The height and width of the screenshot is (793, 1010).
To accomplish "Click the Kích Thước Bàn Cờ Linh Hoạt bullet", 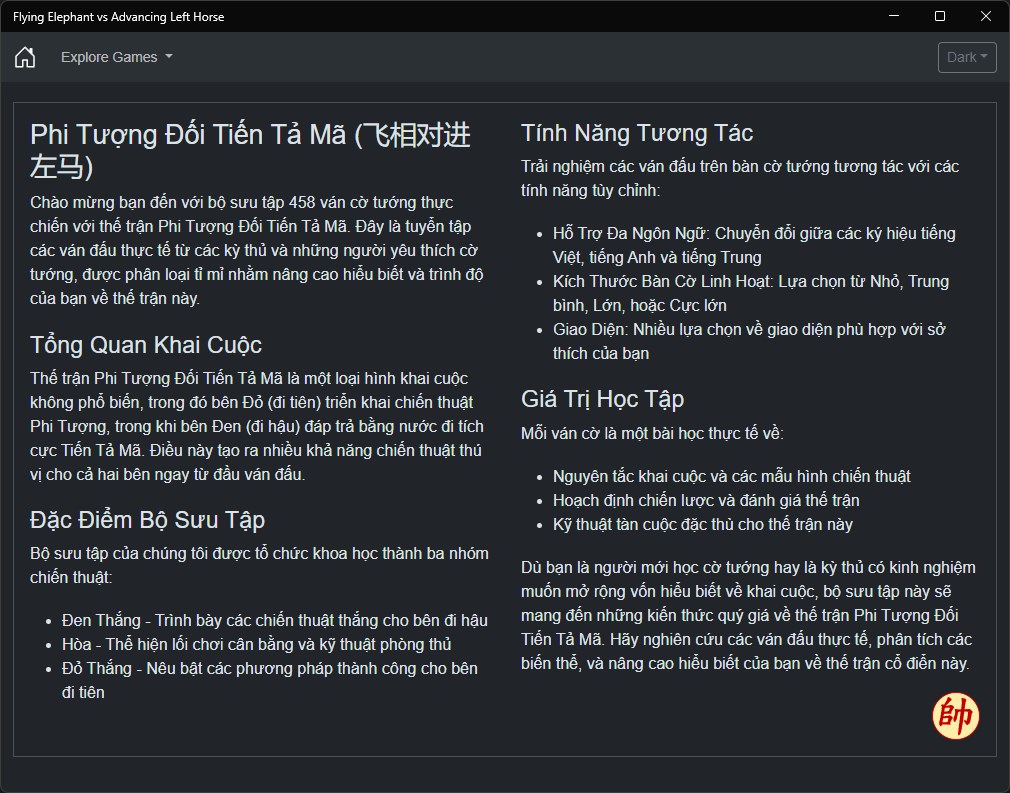I will click(x=751, y=293).
